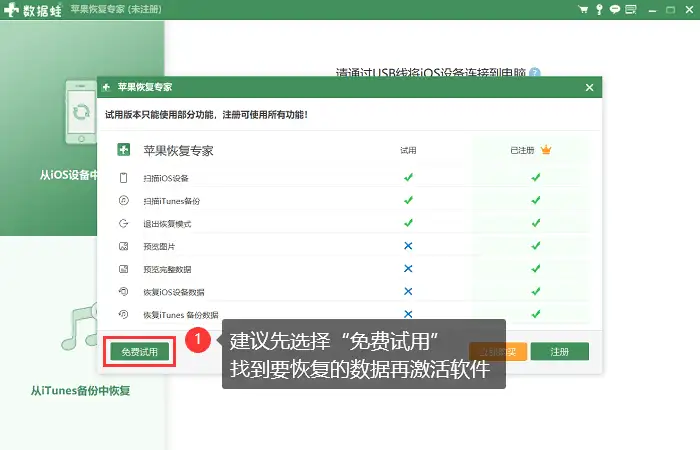The height and width of the screenshot is (450, 700).
Task: Click the 退出恢复模式 feature row label
Action: [x=167, y=224]
